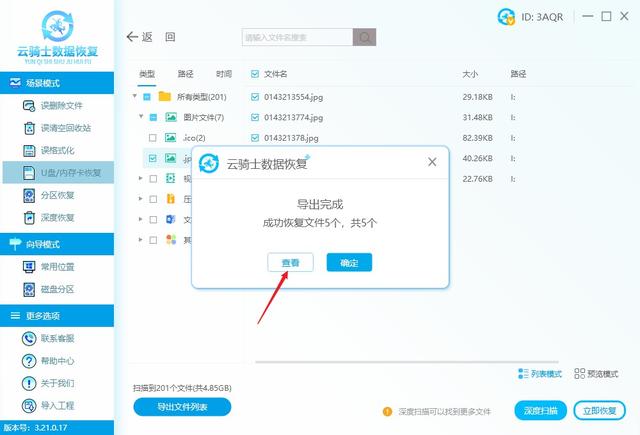640x435 pixels.
Task: Click the search magnifier button
Action: 364,37
